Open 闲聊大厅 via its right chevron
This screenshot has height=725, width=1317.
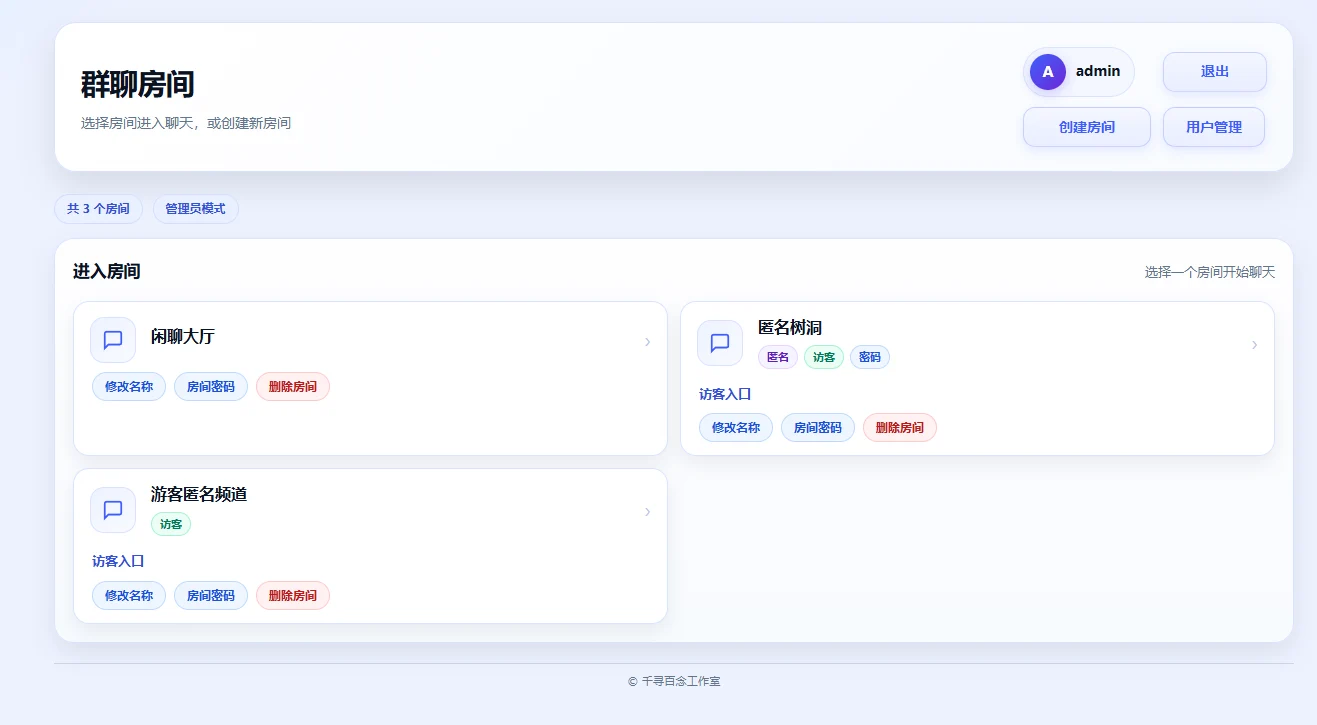647,342
